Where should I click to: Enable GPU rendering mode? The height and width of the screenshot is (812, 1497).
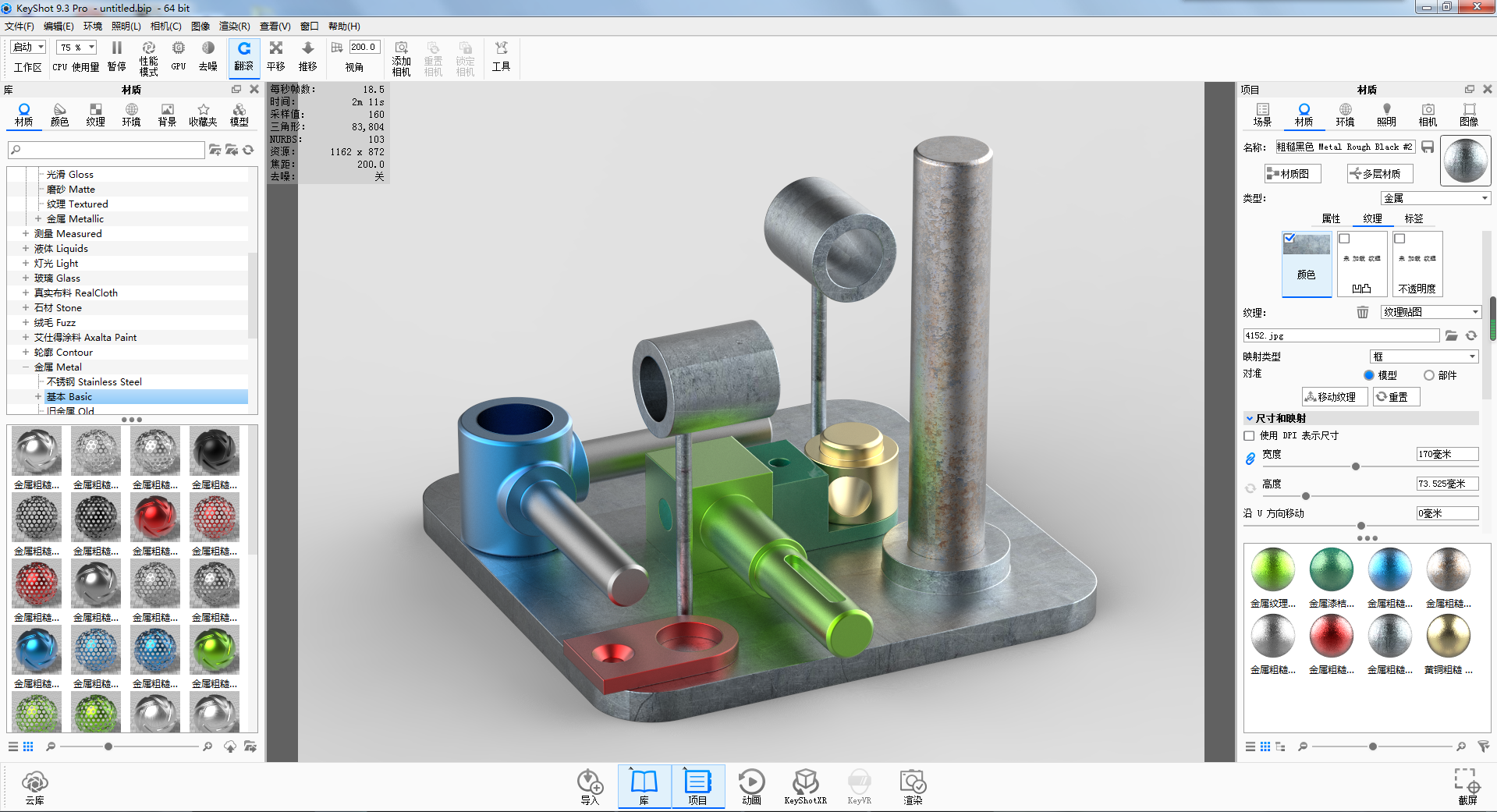click(x=179, y=56)
